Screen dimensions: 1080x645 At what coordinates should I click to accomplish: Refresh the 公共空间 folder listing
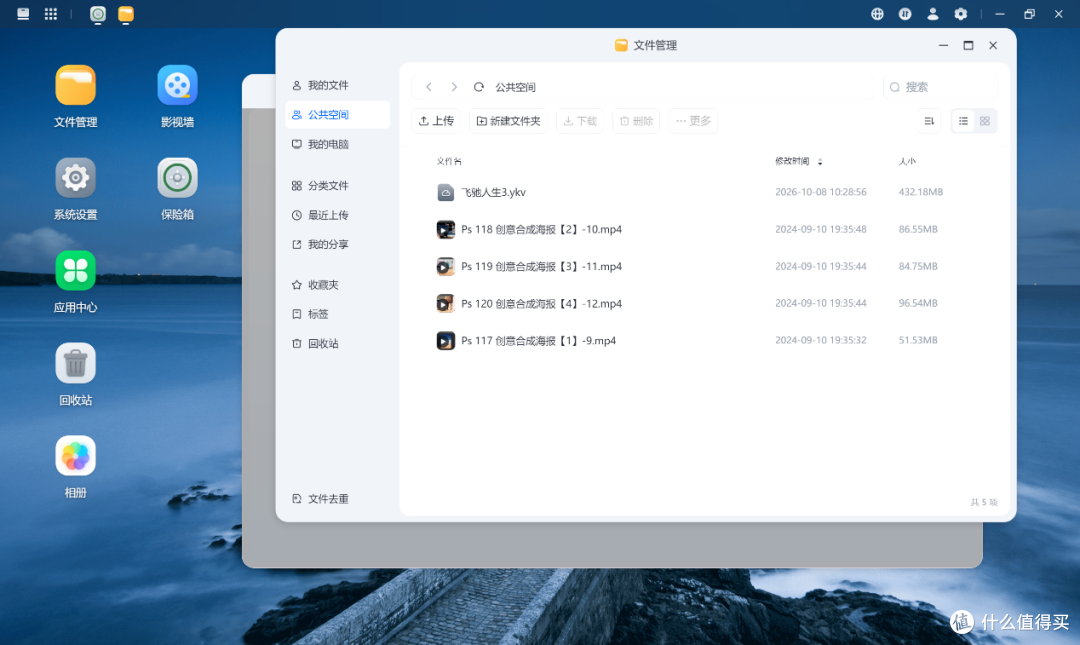coord(479,87)
